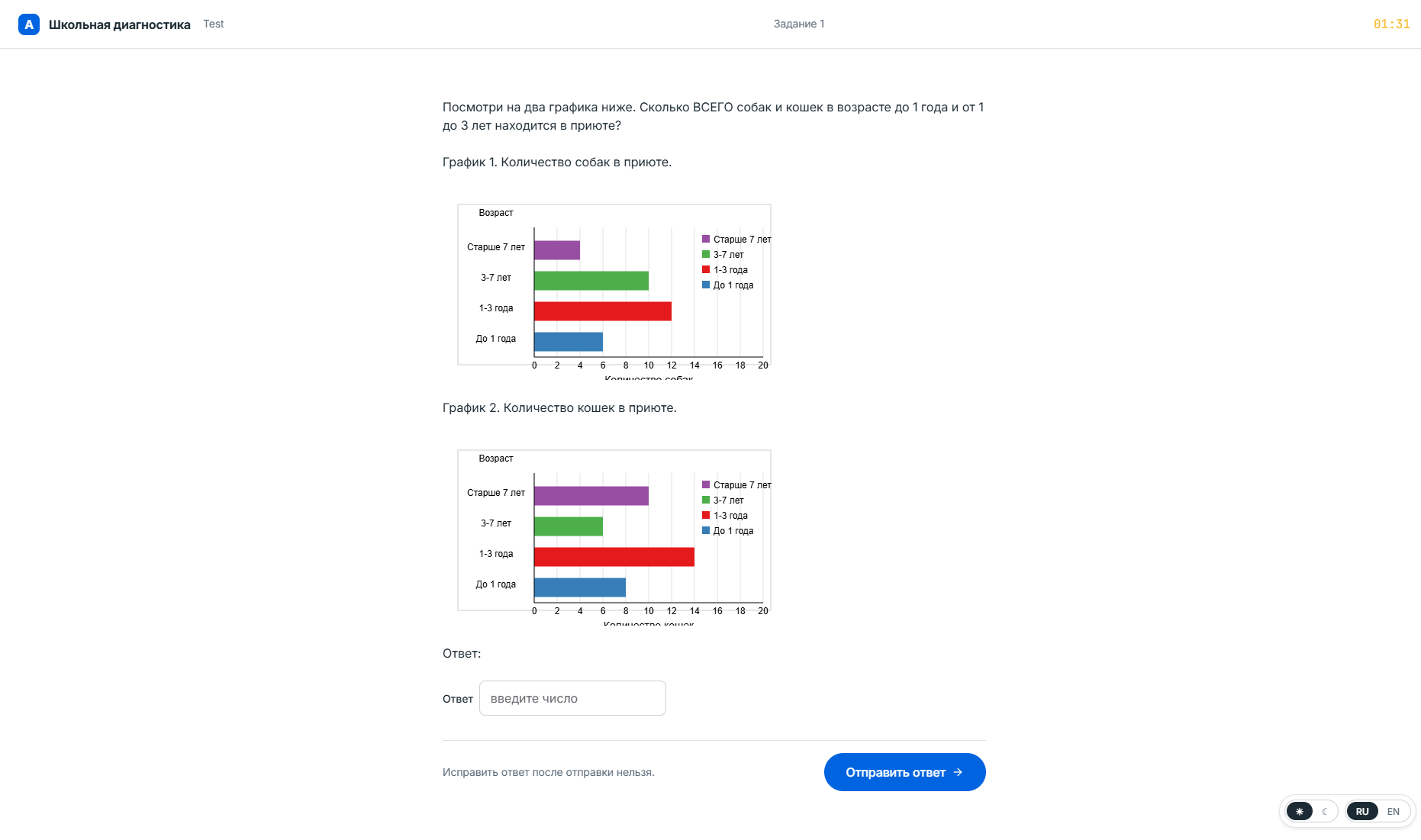Select the RU language option

pyautogui.click(x=1362, y=811)
